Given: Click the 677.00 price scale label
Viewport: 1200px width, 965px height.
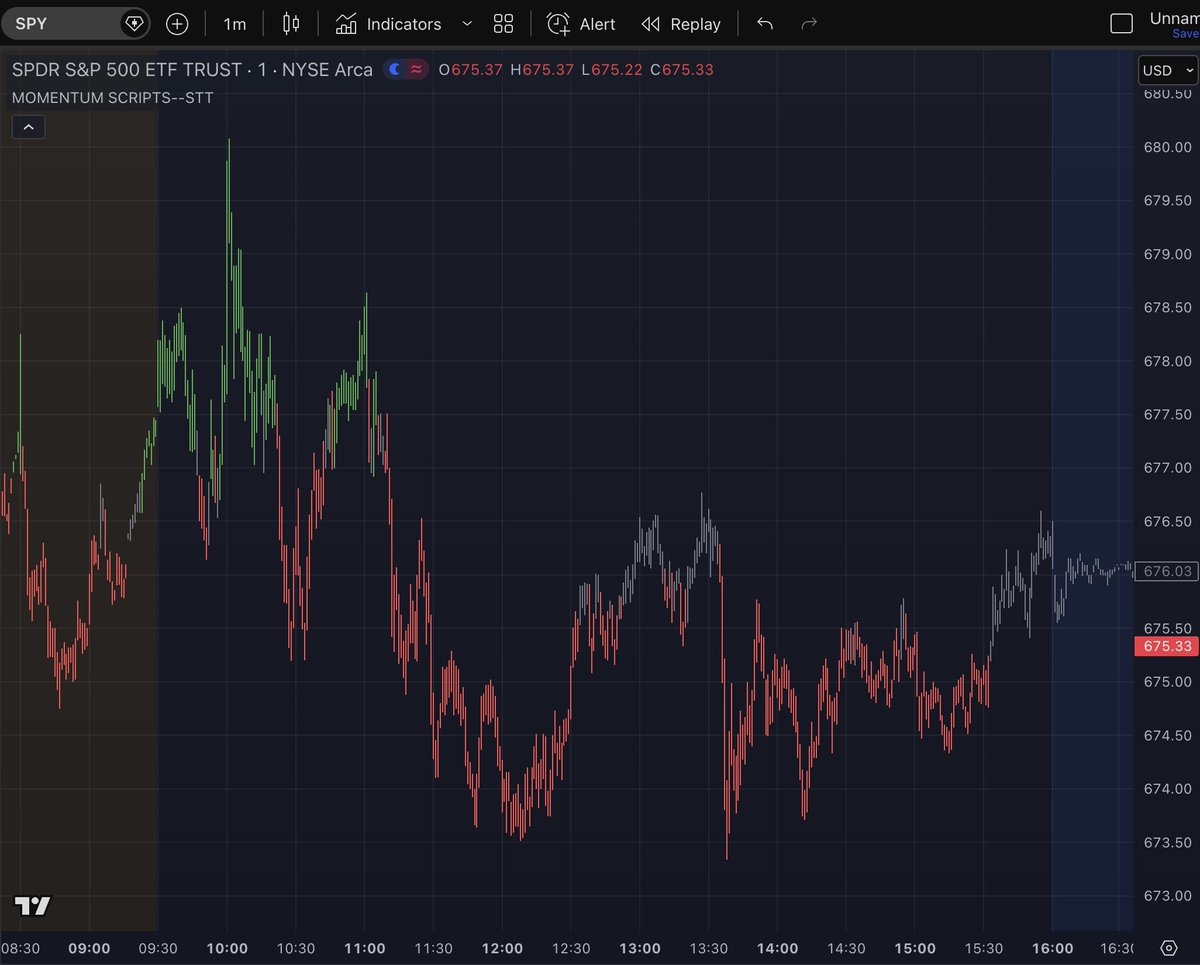Looking at the screenshot, I should pyautogui.click(x=1167, y=467).
